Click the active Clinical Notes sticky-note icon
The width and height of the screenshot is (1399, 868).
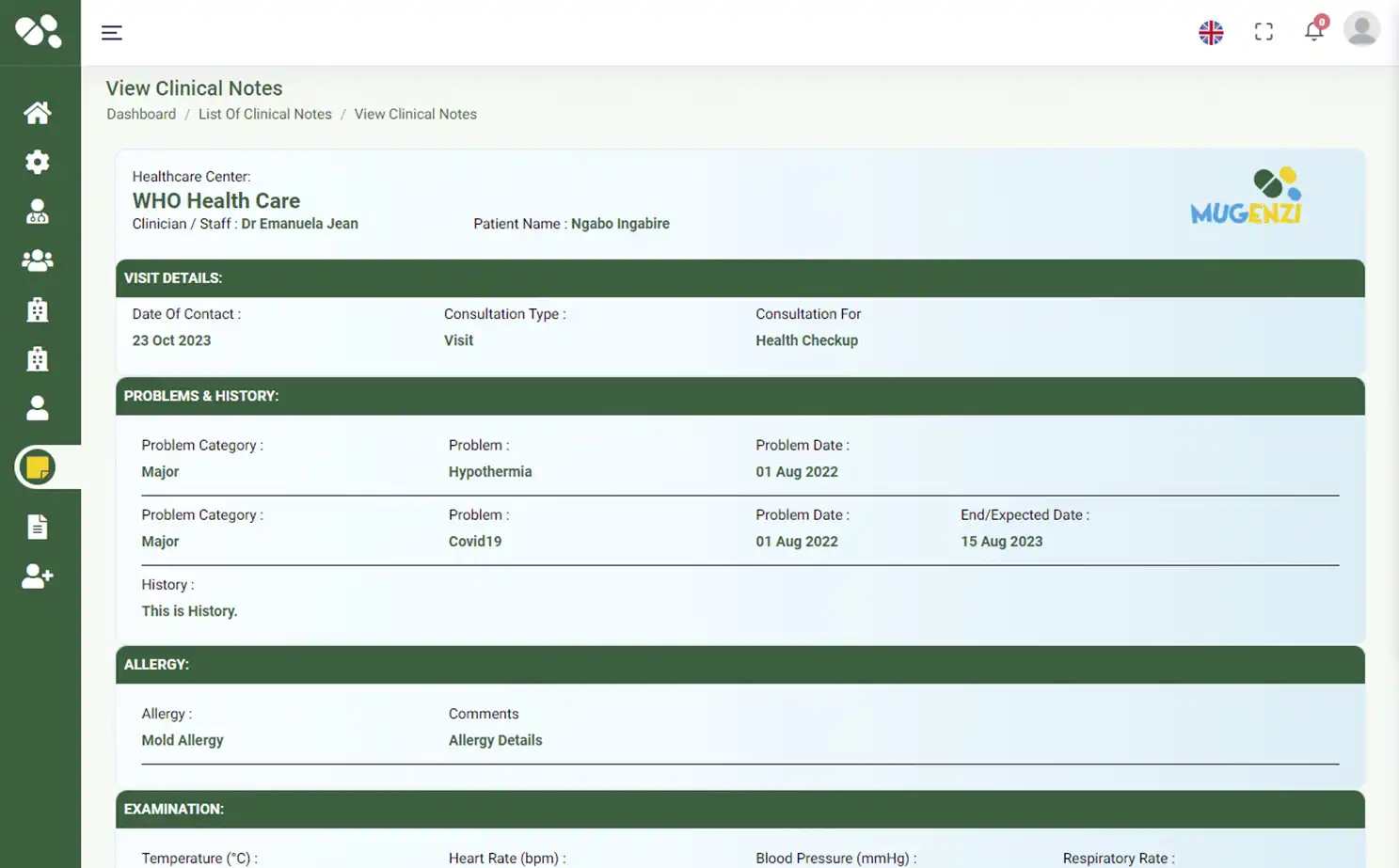pyautogui.click(x=38, y=466)
